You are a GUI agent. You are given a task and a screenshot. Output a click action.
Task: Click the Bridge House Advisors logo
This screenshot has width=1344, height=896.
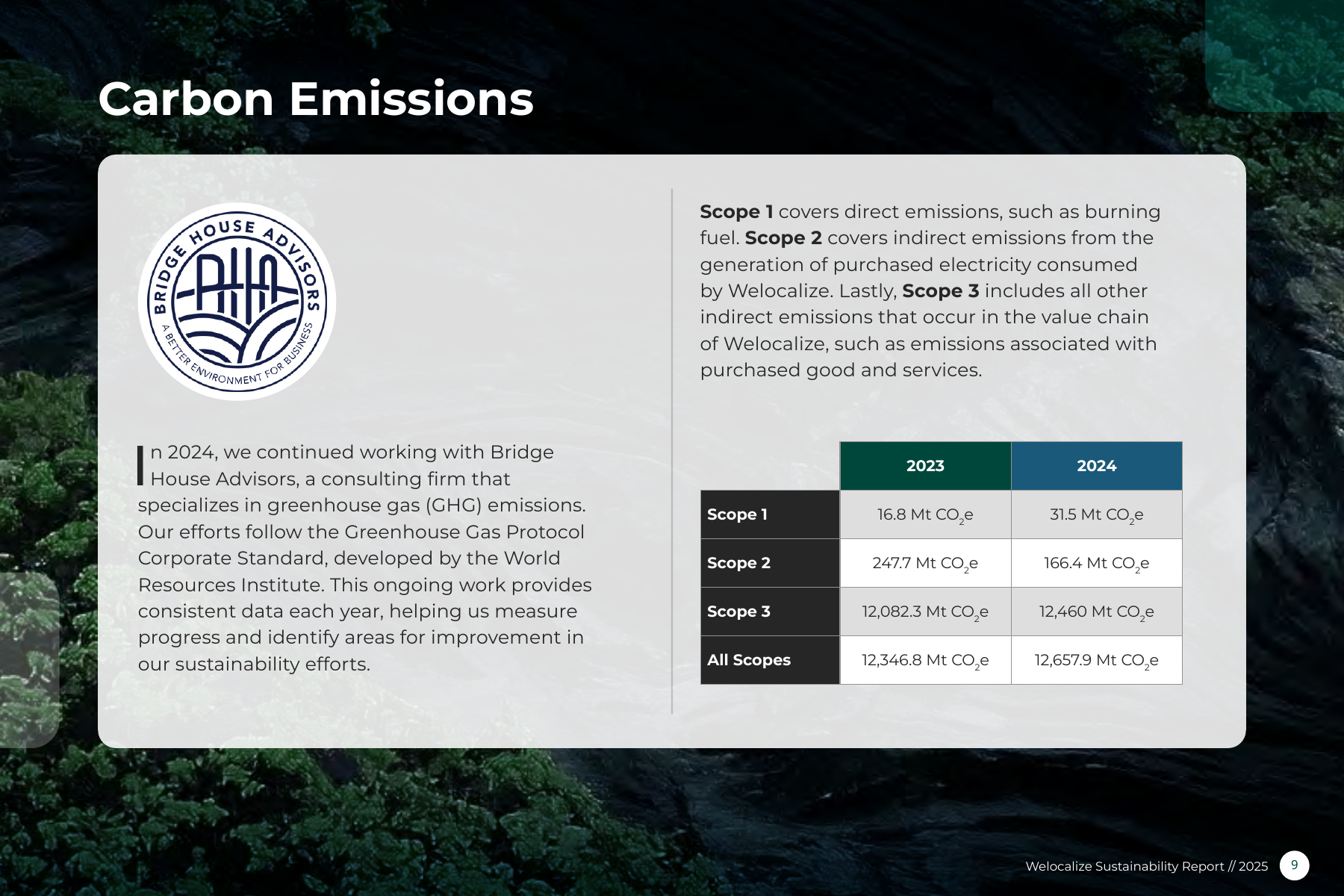[x=237, y=302]
